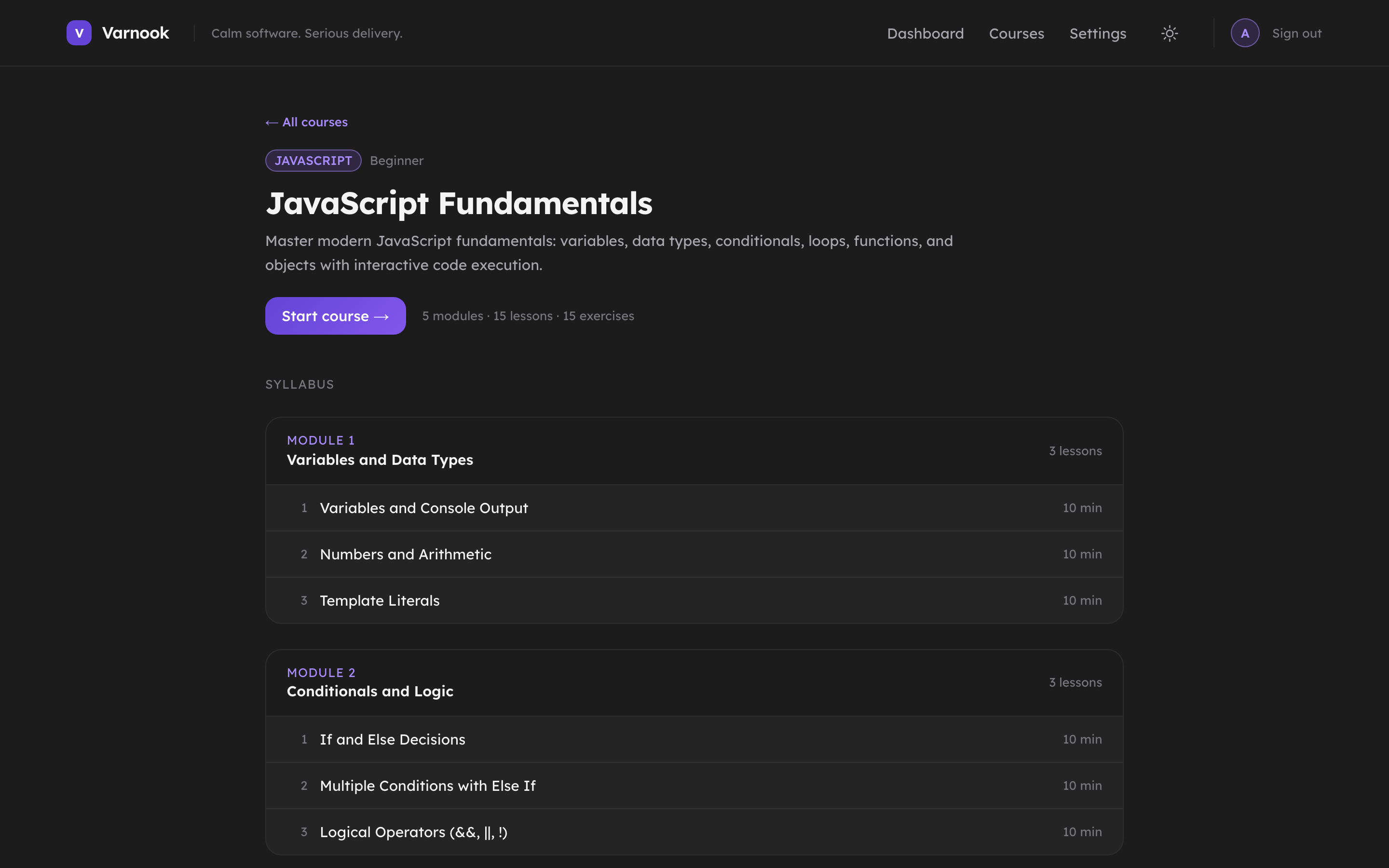Collapse Module 2 Conditionals and Logic header
This screenshot has height=868, width=1389.
point(694,682)
